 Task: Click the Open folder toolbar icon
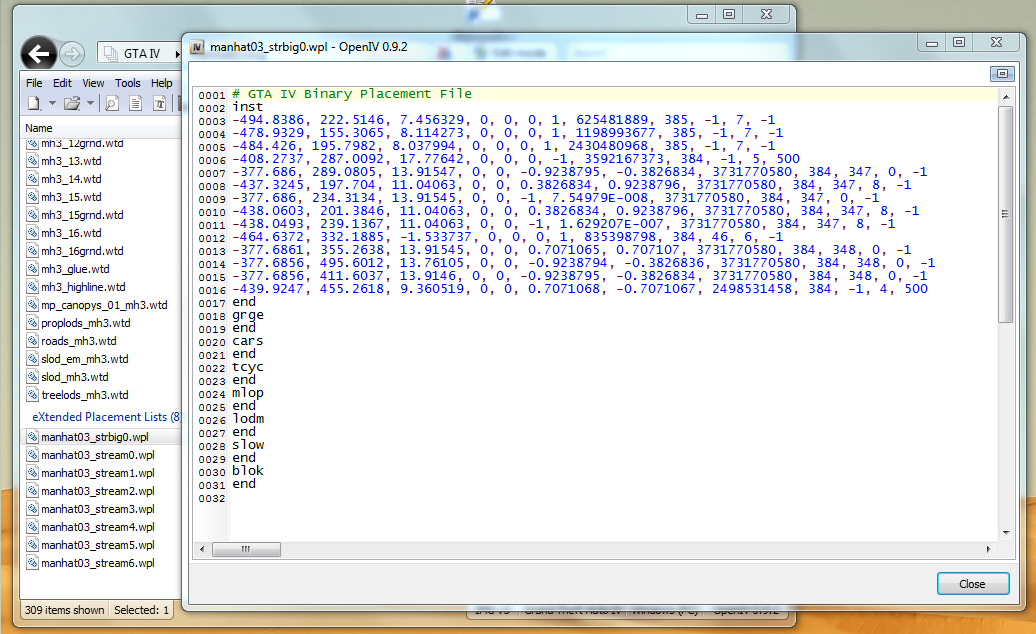pyautogui.click(x=71, y=103)
